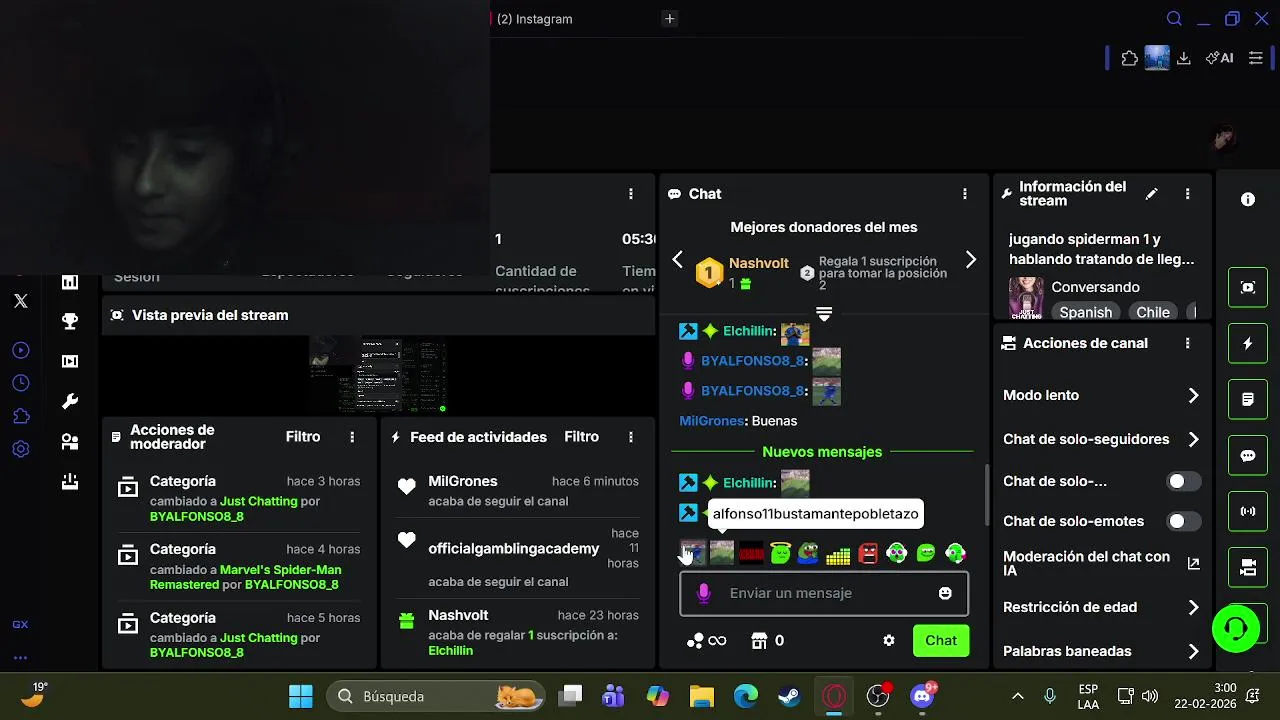The height and width of the screenshot is (720, 1280).
Task: Toggle Chat de solo-emotes switch
Action: point(1184,521)
